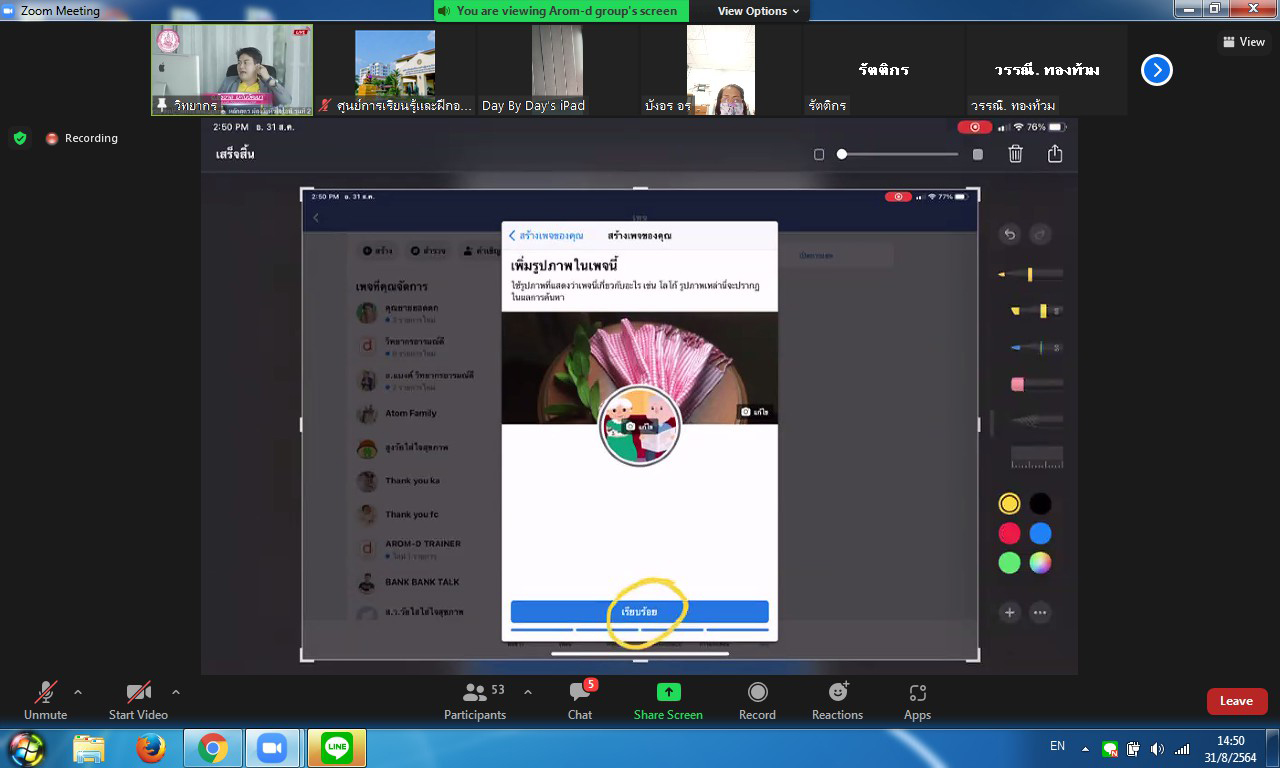Open the View Options dropdown

click(x=758, y=11)
